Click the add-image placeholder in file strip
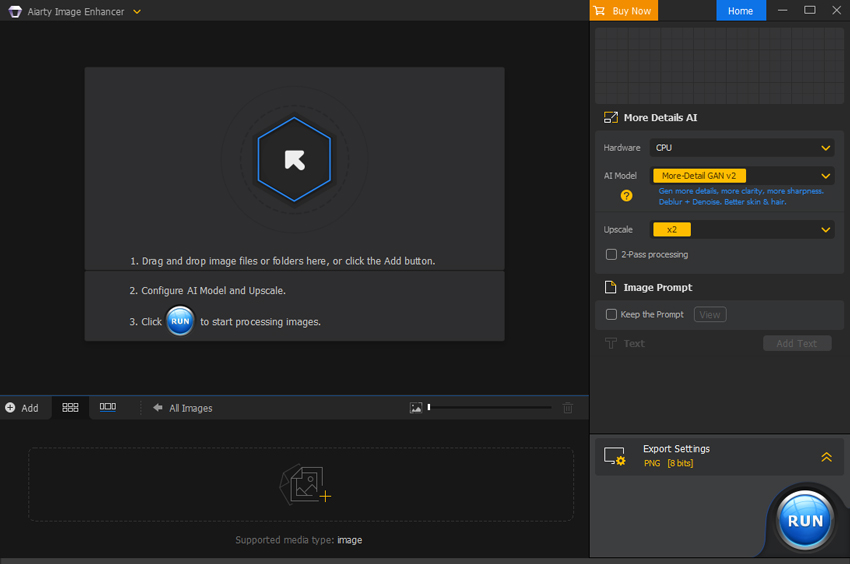The image size is (850, 564). point(305,485)
